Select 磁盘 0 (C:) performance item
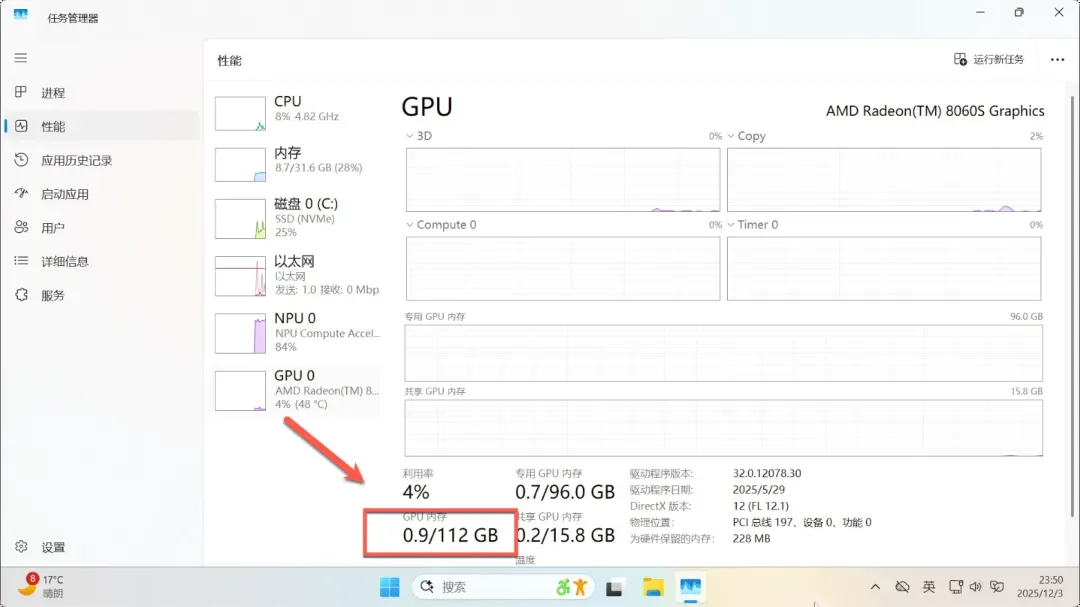1080x607 pixels. (298, 218)
